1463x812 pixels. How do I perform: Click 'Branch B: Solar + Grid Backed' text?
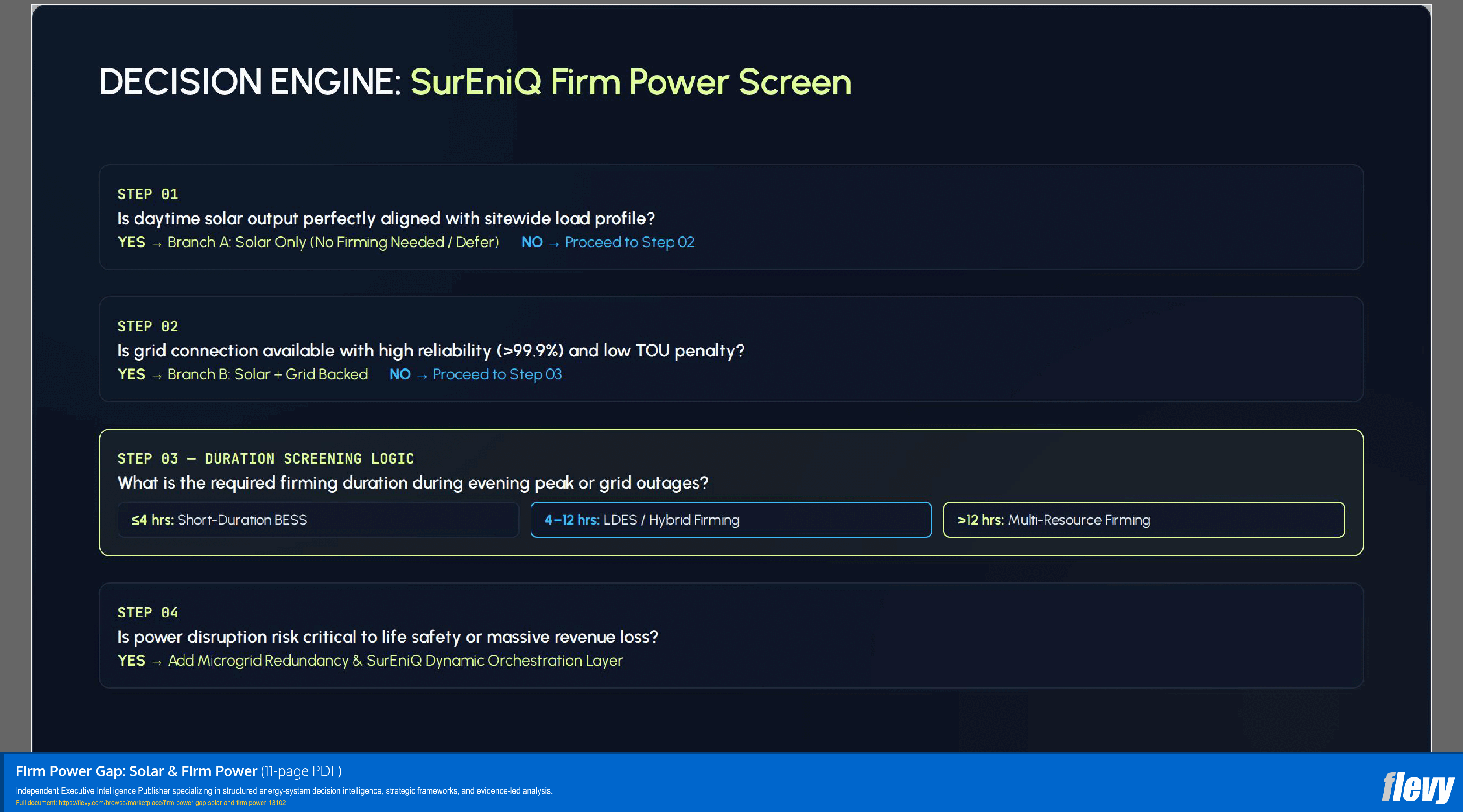tap(267, 375)
